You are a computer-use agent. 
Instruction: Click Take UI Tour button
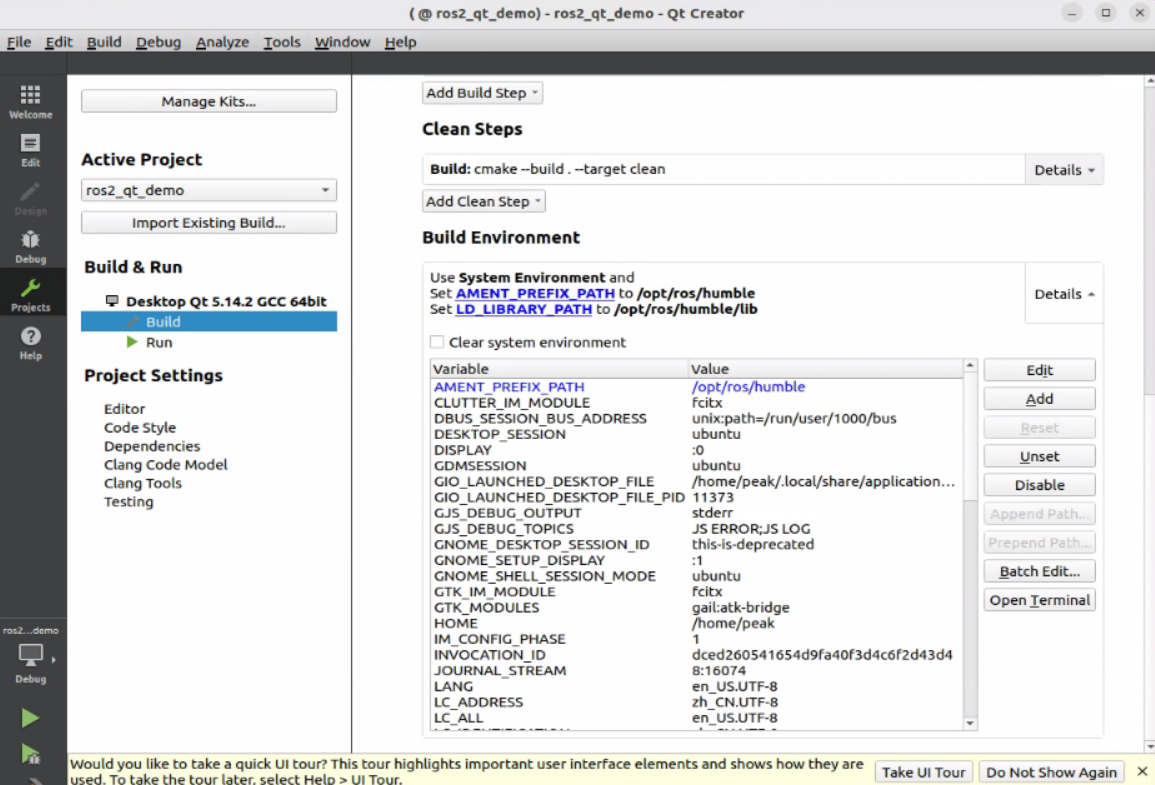[923, 772]
